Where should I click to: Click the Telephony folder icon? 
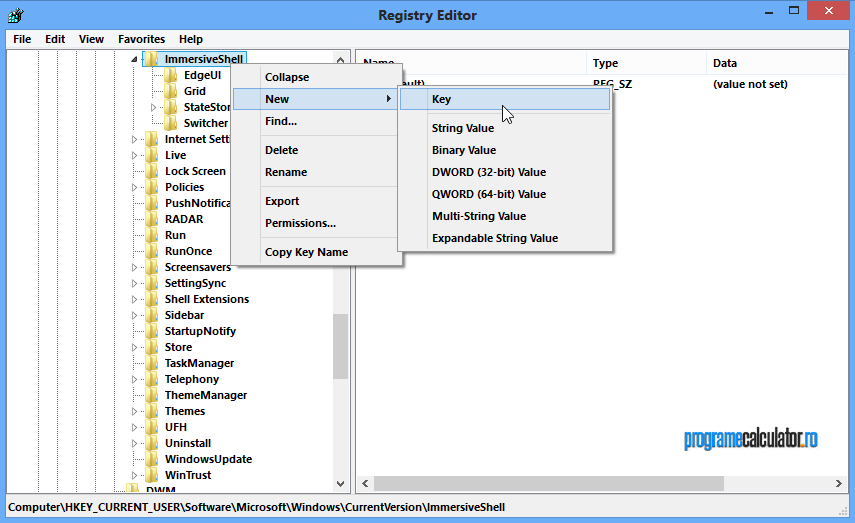(152, 379)
